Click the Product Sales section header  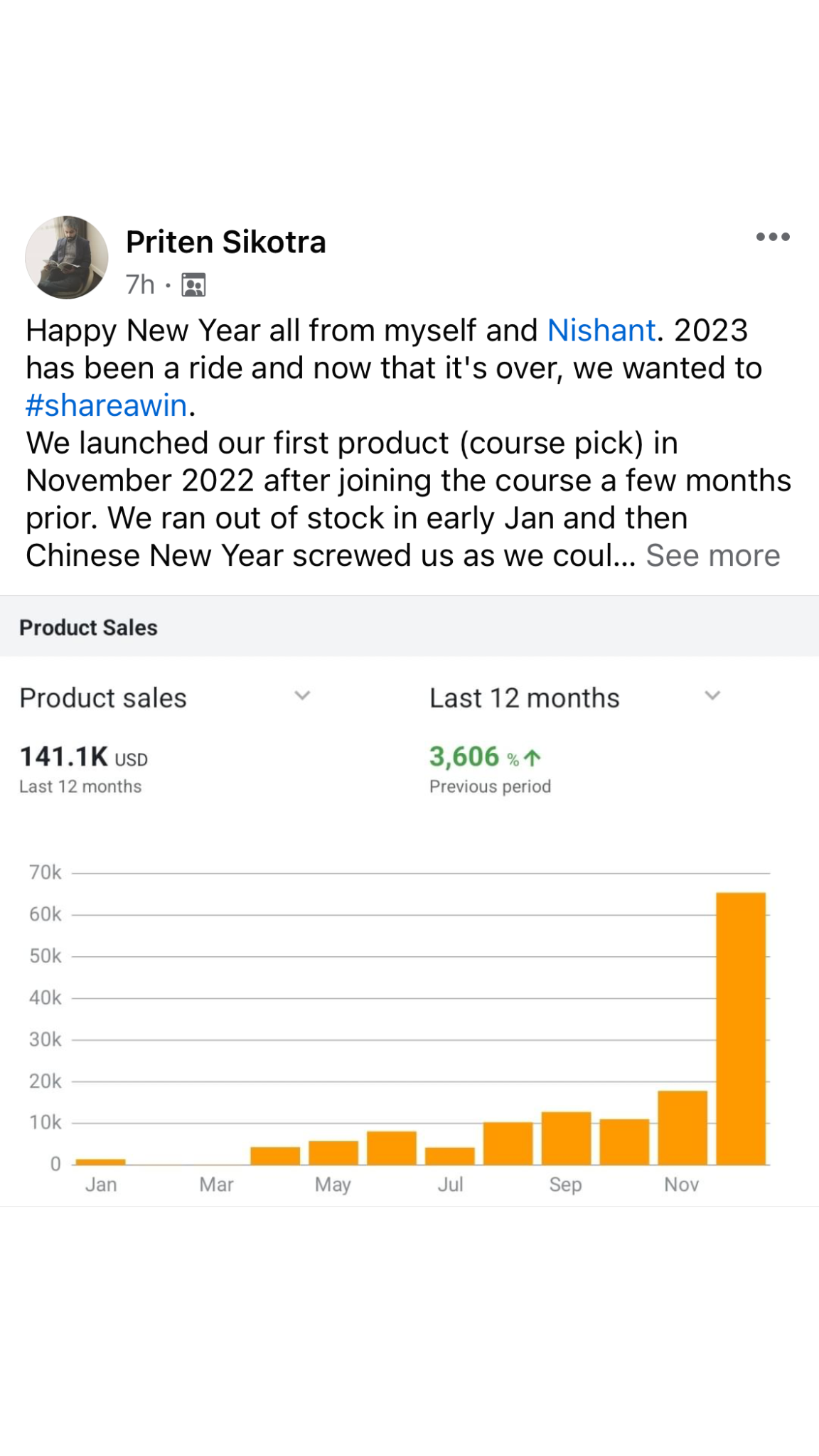point(89,628)
